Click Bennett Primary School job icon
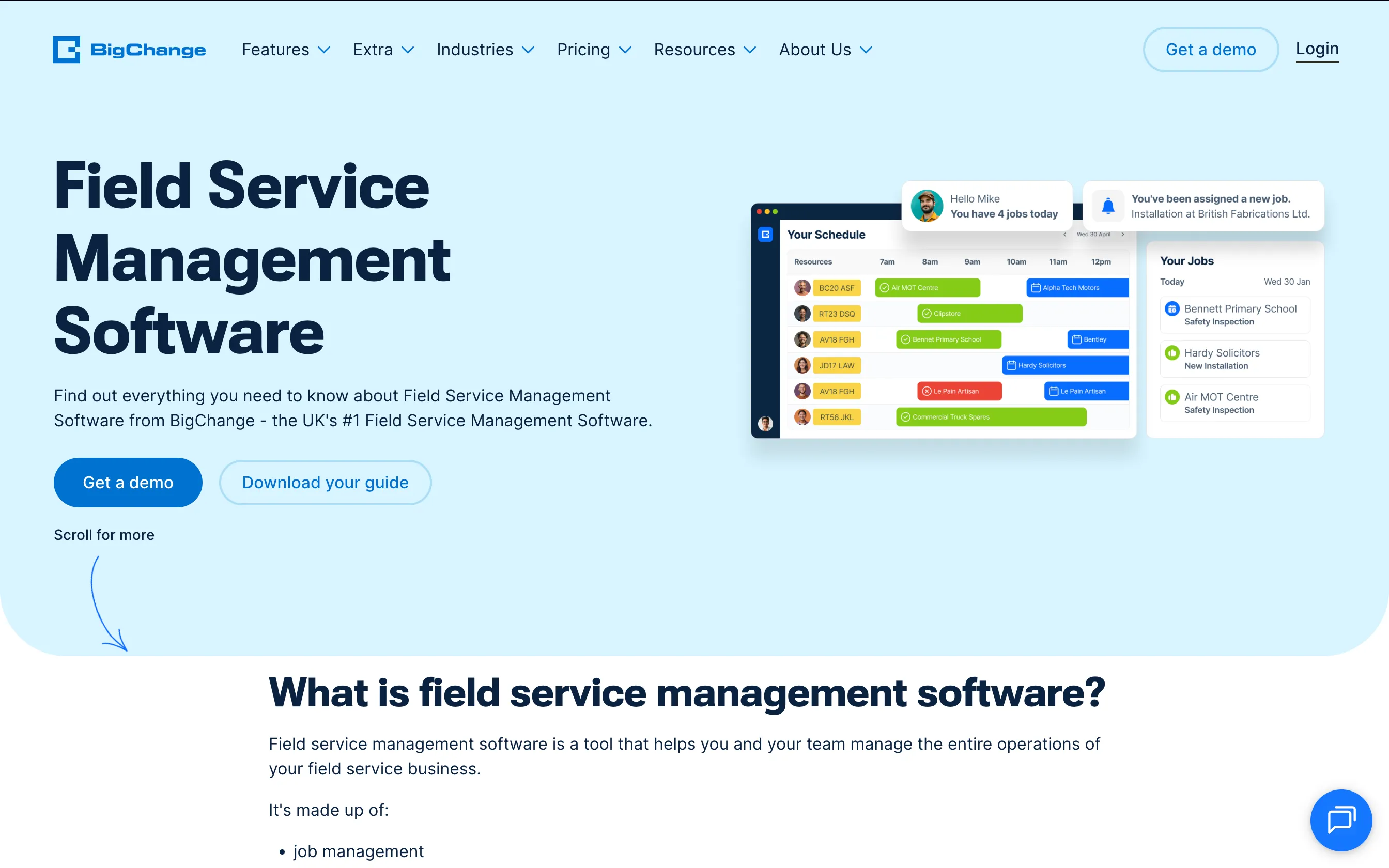 point(1172,309)
